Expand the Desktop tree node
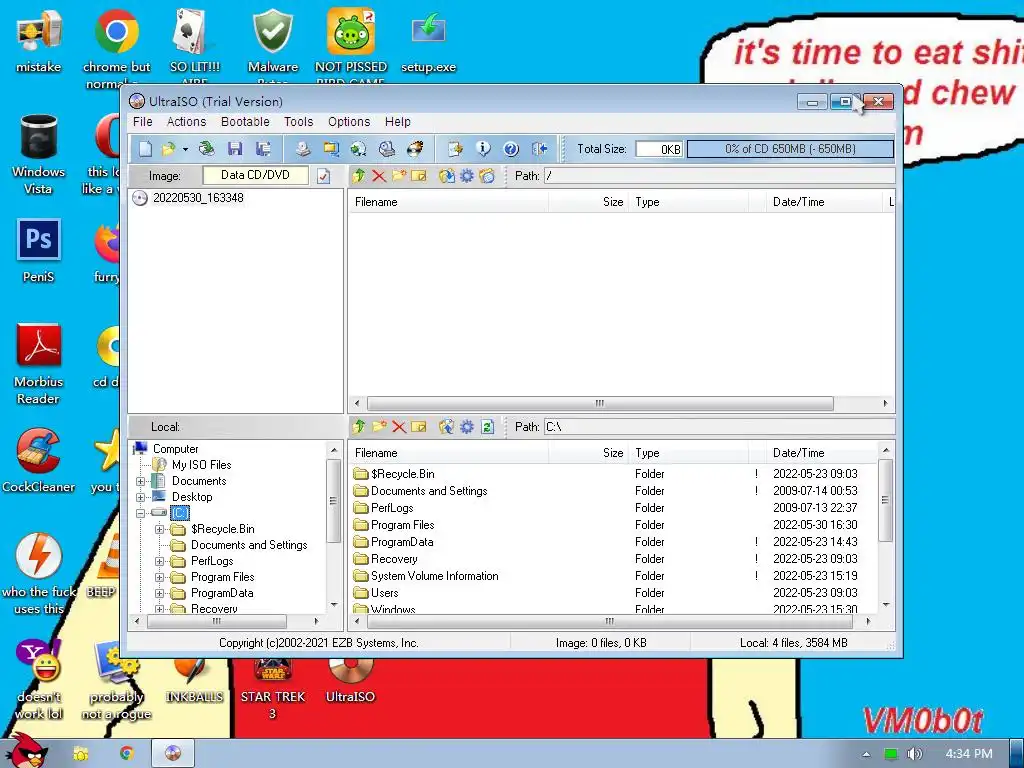Screen dimensions: 1024x768 (140, 497)
